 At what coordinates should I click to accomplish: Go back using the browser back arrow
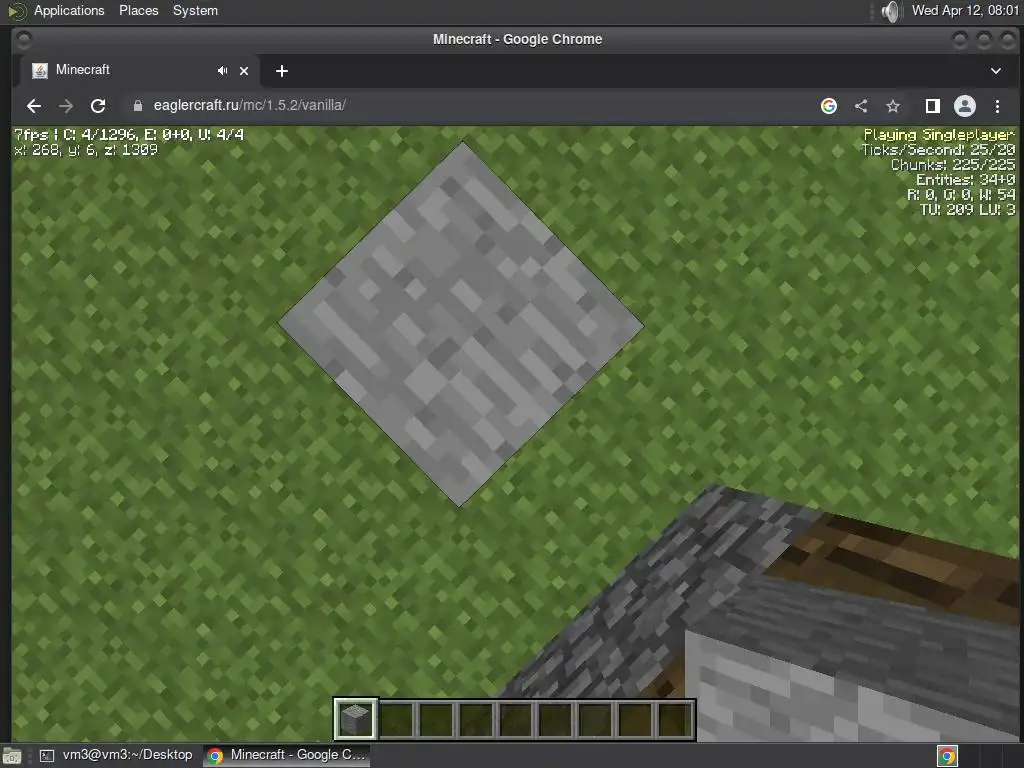point(34,106)
